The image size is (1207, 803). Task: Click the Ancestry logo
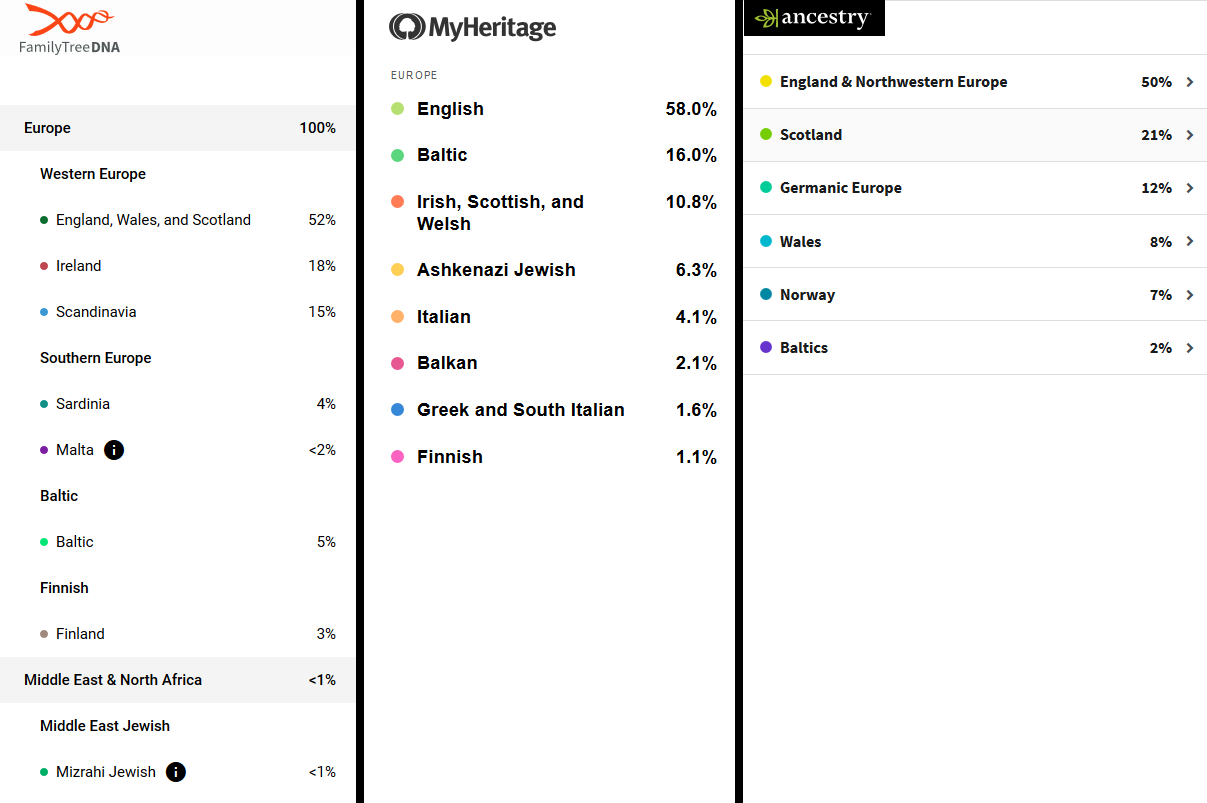click(x=814, y=18)
